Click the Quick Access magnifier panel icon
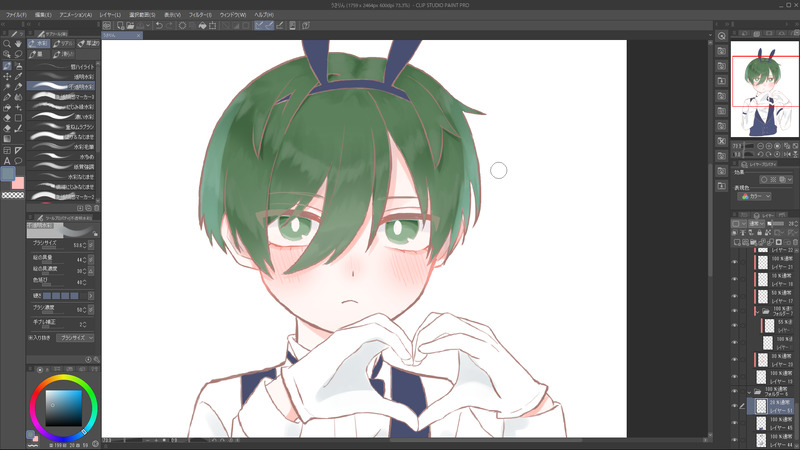This screenshot has height=450, width=800. [x=721, y=36]
